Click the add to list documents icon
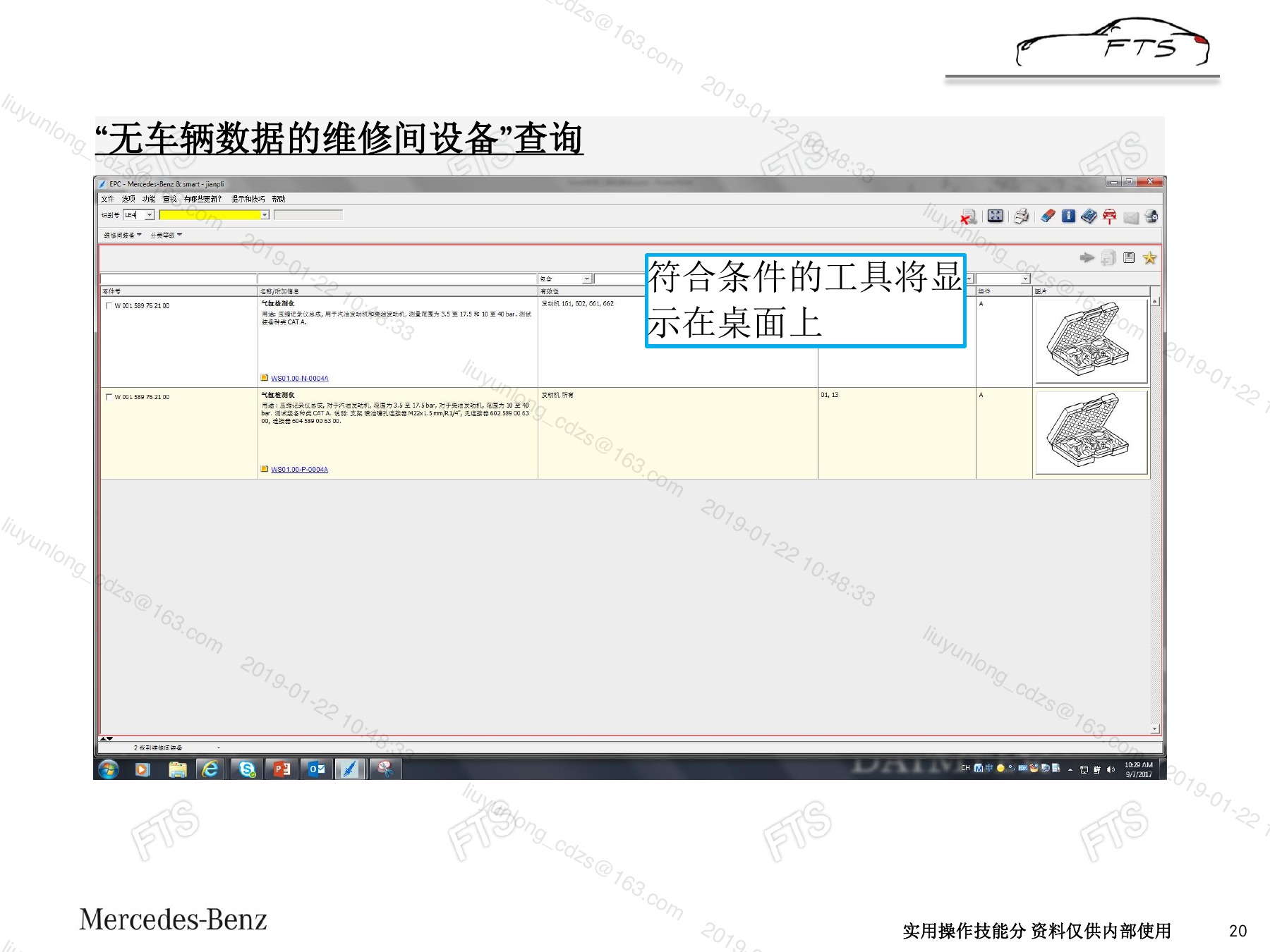 (x=1108, y=258)
